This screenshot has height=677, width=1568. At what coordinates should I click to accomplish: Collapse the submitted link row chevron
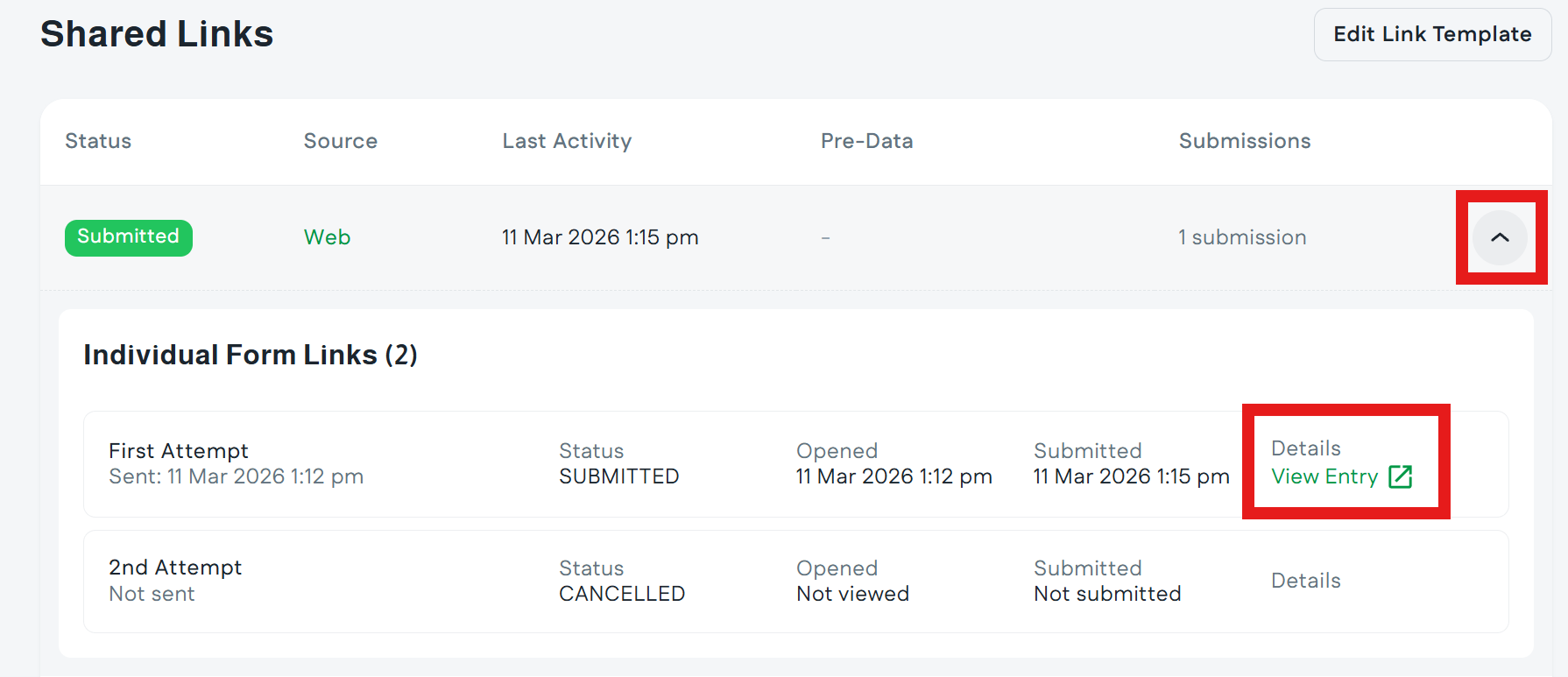pos(1500,237)
